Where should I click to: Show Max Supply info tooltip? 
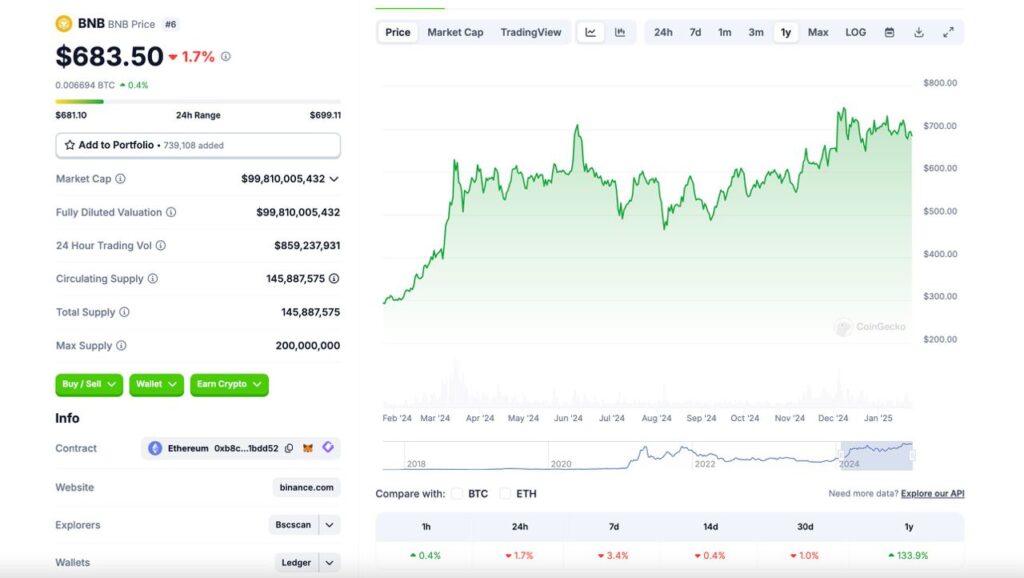point(121,345)
